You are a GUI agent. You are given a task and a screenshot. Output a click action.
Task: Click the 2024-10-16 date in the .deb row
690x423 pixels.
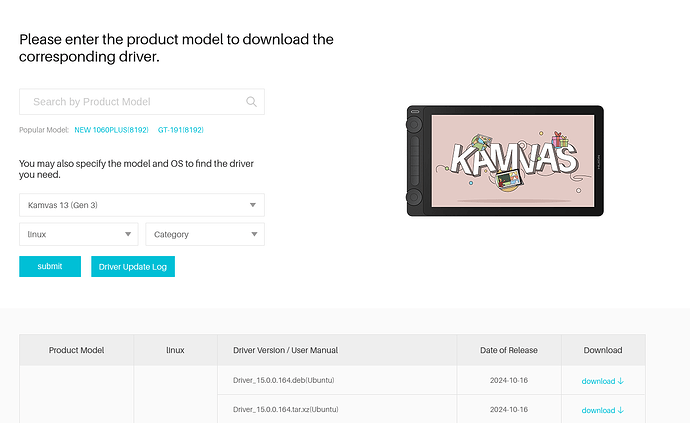click(x=509, y=380)
